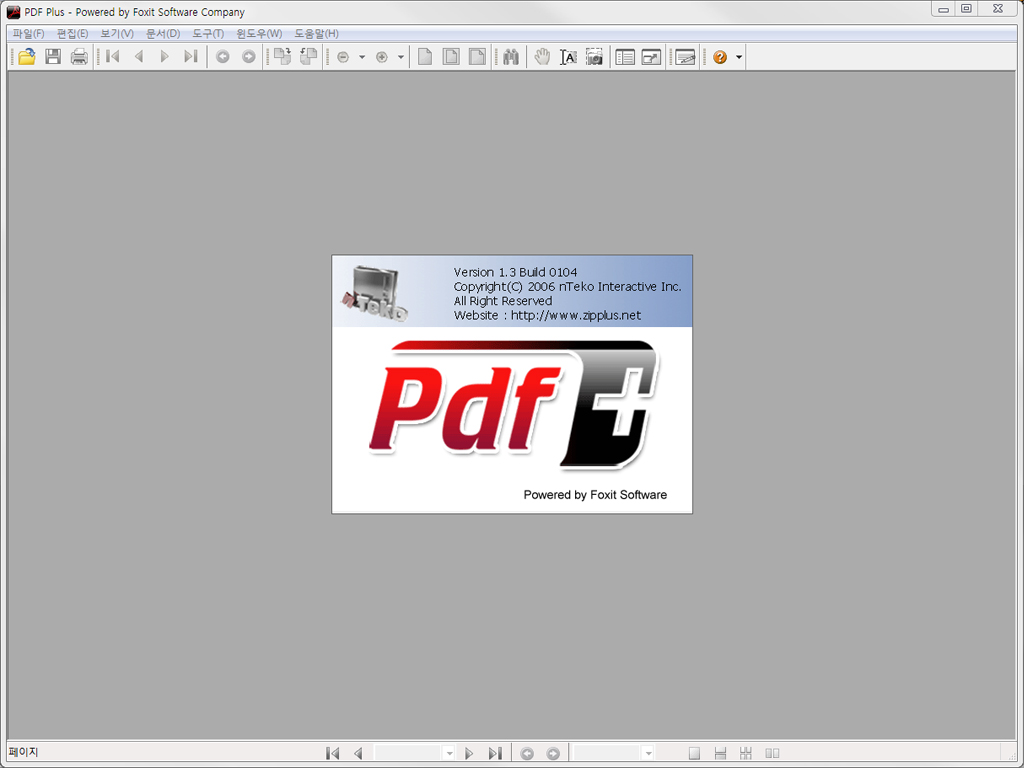
Task: Select the third page-fit view icon
Action: pos(477,57)
